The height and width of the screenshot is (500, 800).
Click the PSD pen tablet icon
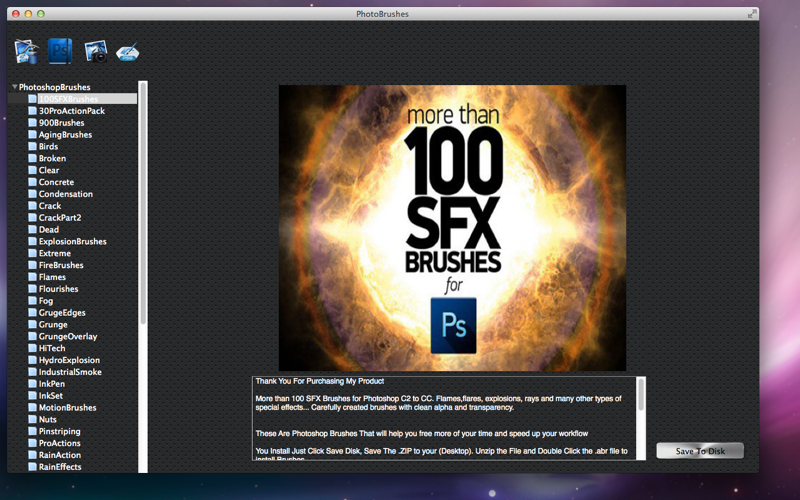[x=127, y=52]
